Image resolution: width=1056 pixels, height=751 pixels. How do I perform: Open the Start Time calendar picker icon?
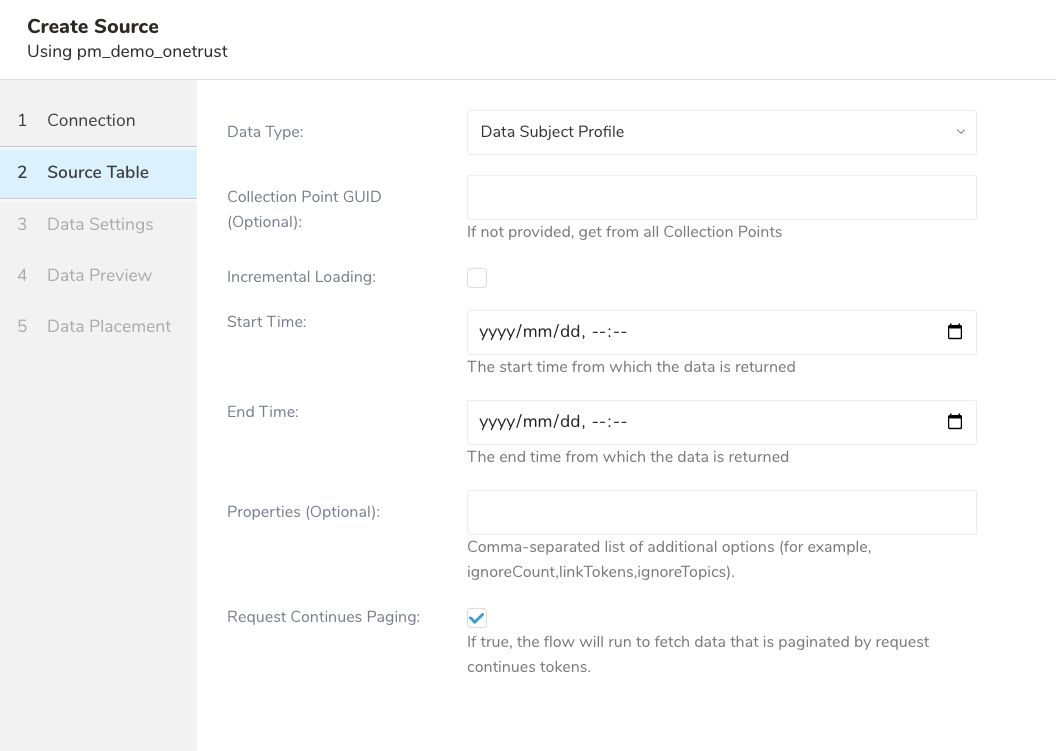955,332
